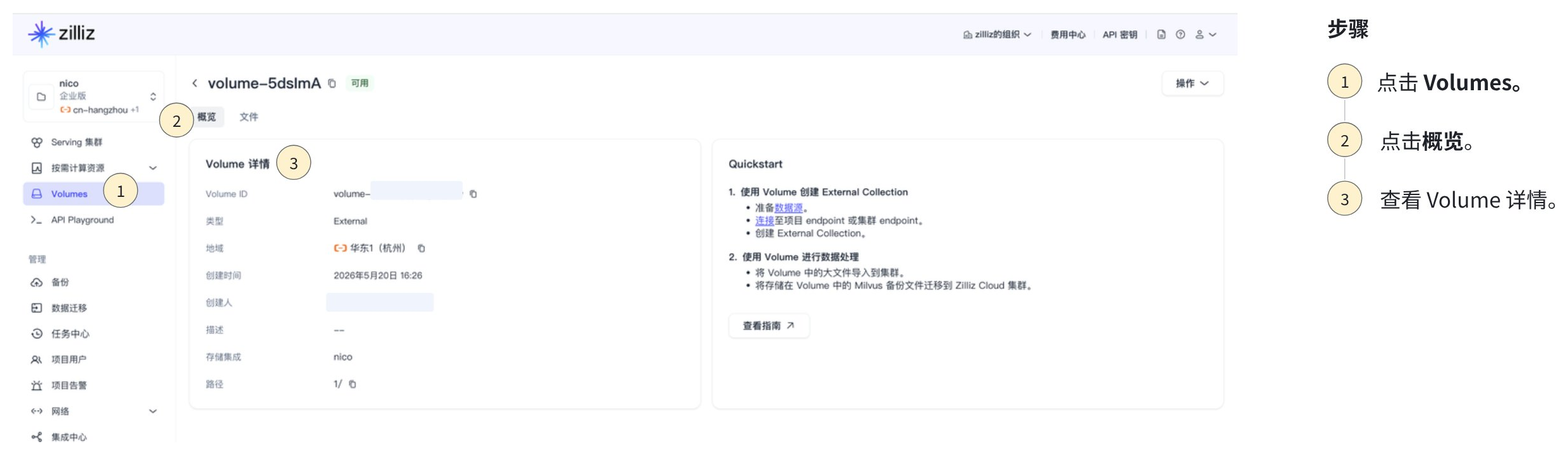1568x455 pixels.
Task: Click the help question-mark icon
Action: 1180,35
